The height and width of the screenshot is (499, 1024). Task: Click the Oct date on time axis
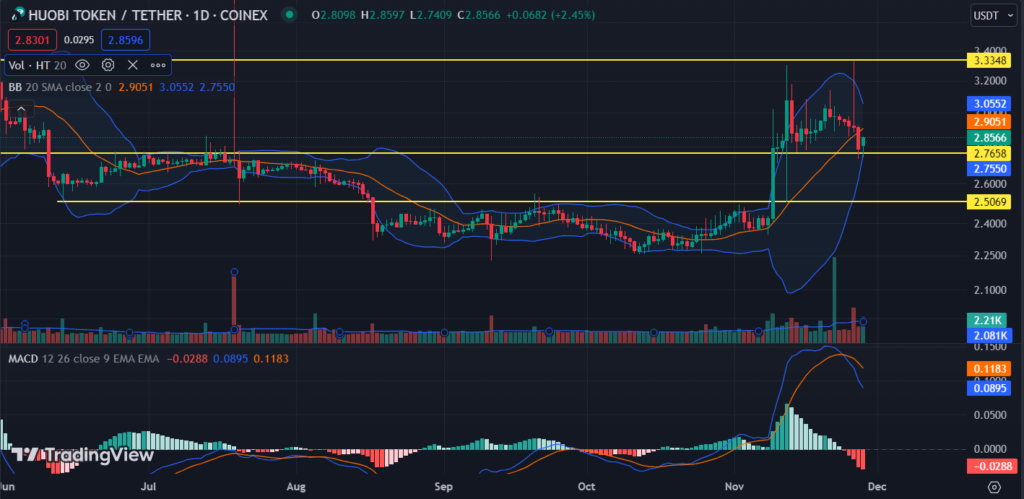point(586,487)
